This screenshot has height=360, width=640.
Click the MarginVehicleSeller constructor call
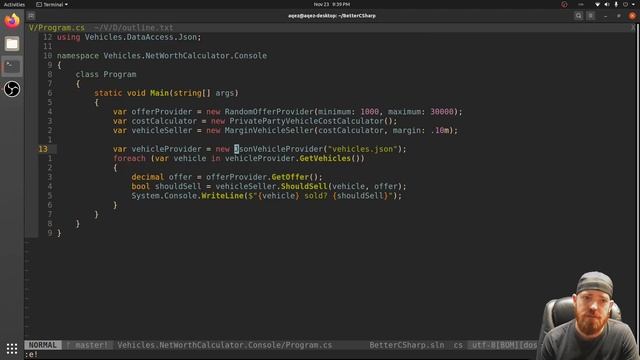point(269,131)
